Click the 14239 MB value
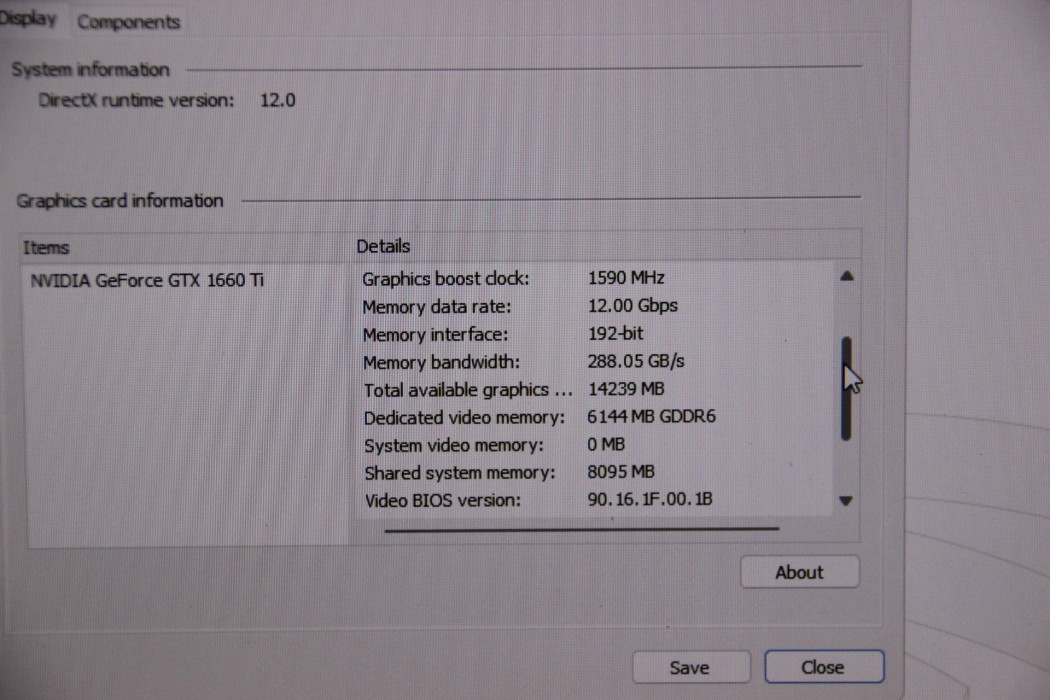Image resolution: width=1050 pixels, height=700 pixels. [x=626, y=389]
